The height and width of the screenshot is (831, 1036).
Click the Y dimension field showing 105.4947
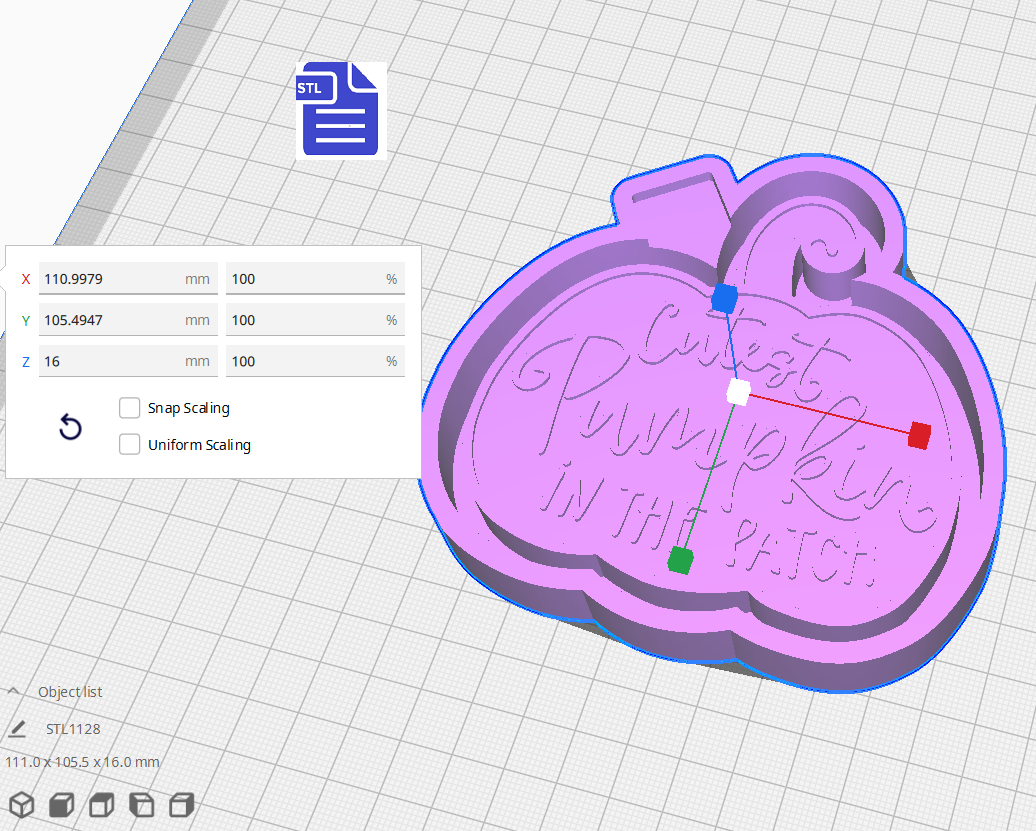click(128, 320)
